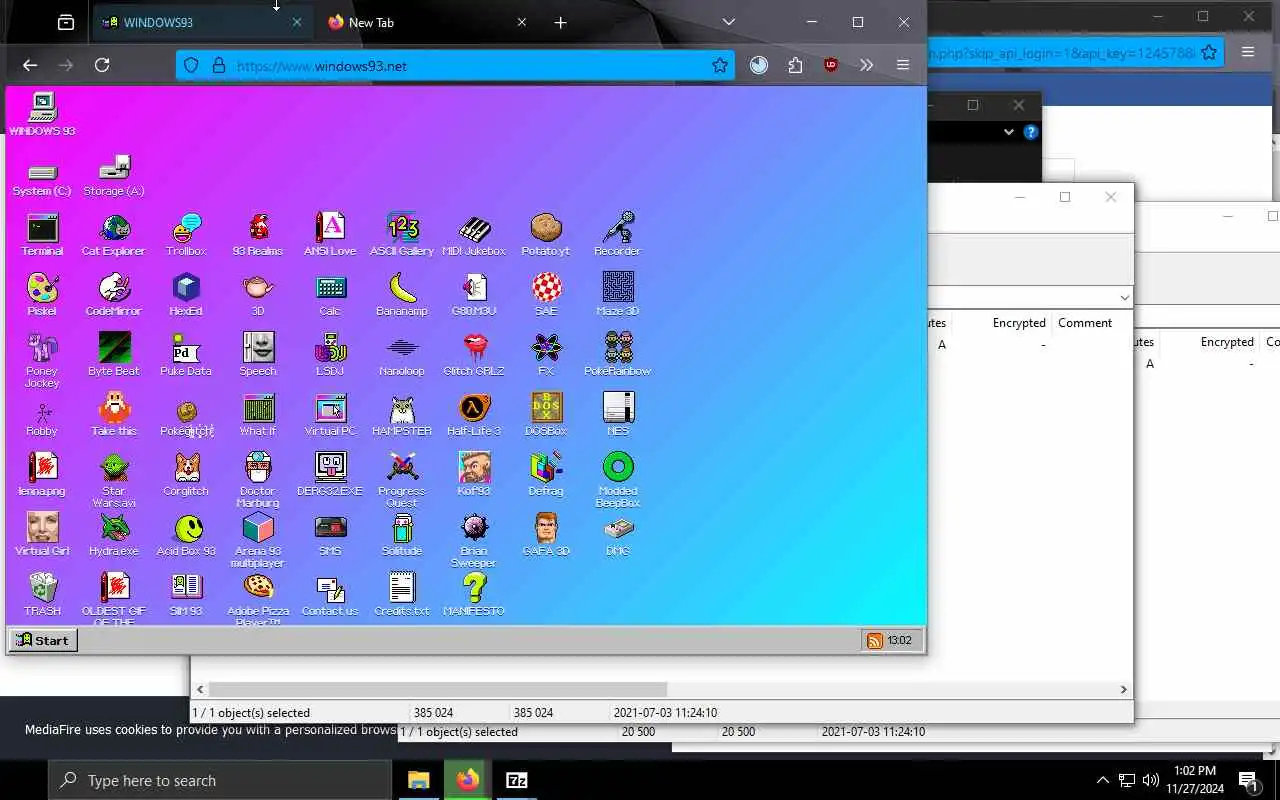The width and height of the screenshot is (1280, 800).
Task: Open ANSI Love icon
Action: (x=330, y=234)
